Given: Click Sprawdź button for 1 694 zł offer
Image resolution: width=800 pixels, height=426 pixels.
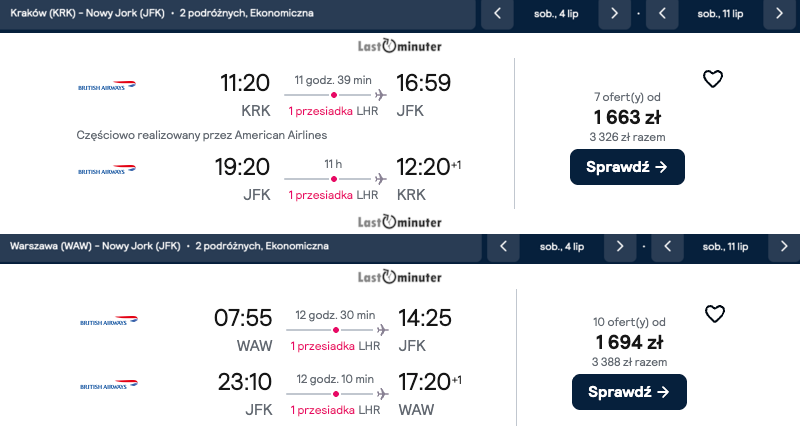Looking at the screenshot, I should 629,392.
